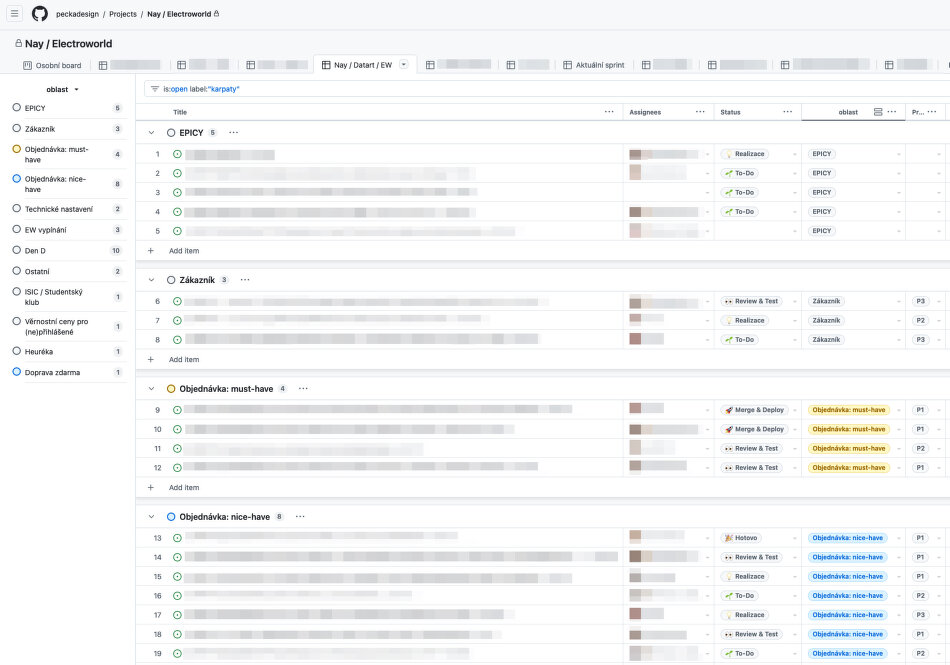Open the EPICY group overflow menu
This screenshot has width=950, height=665.
tap(233, 132)
